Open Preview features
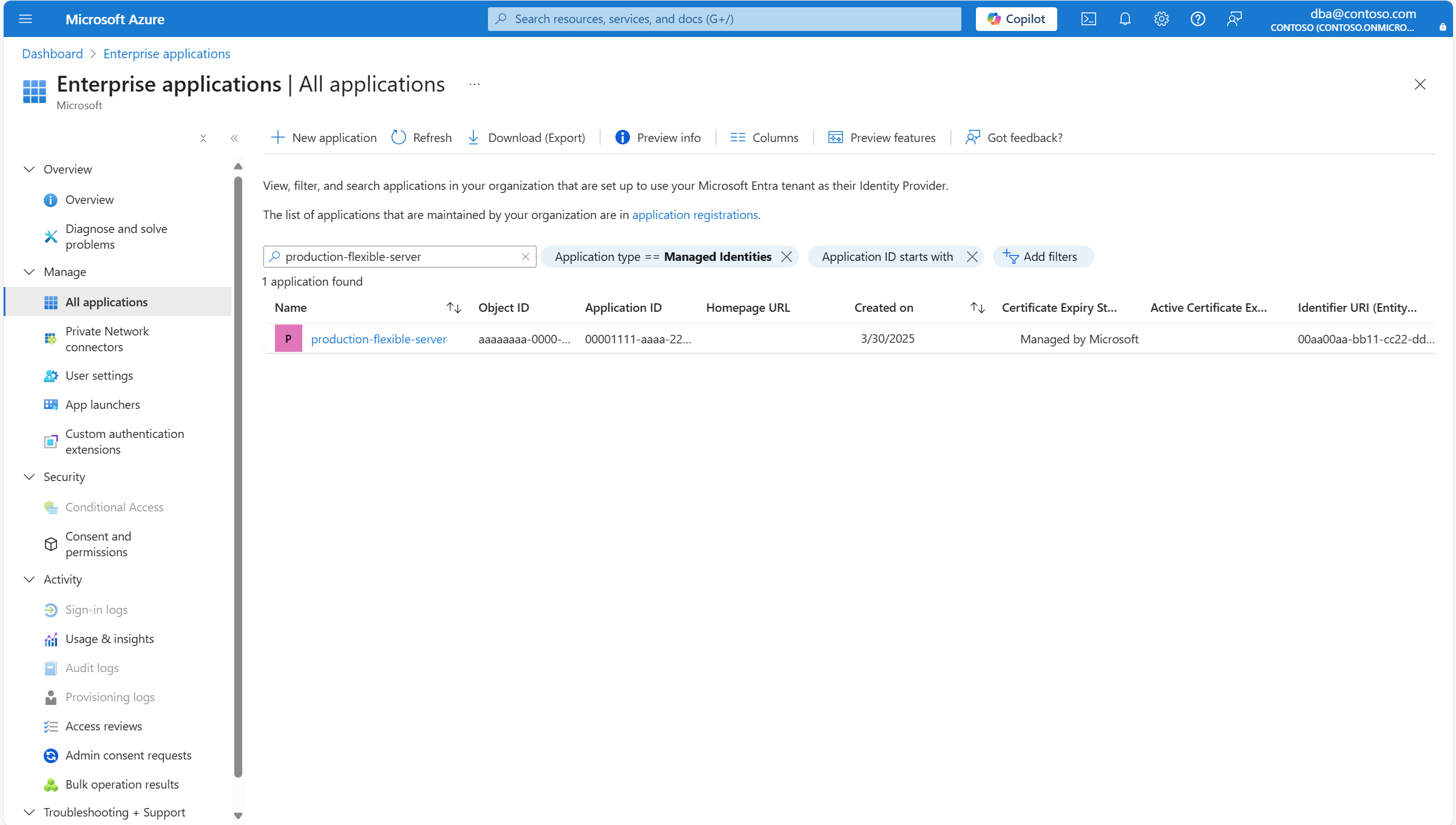Viewport: 1456px width, 825px height. click(882, 138)
